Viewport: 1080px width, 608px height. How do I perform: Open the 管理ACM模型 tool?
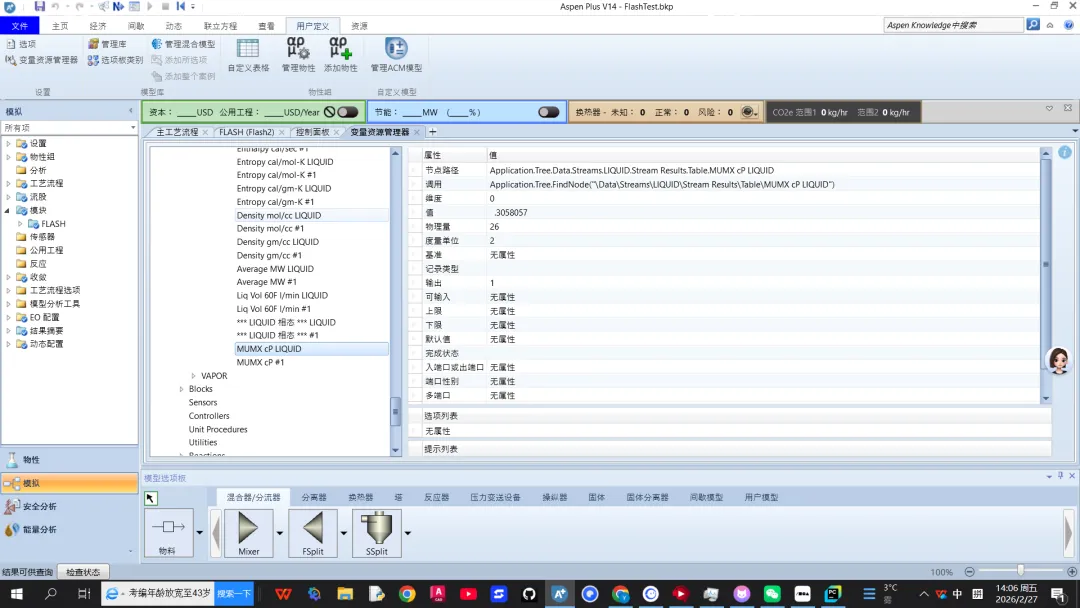[396, 55]
